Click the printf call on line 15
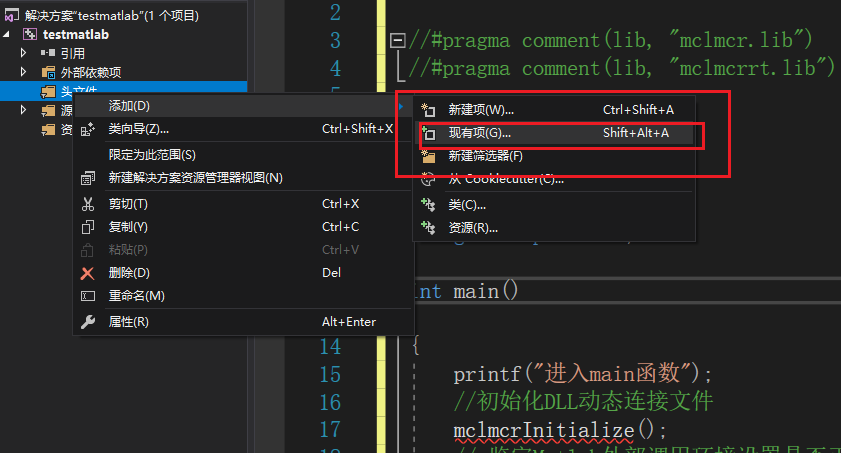The width and height of the screenshot is (841, 453). (583, 374)
